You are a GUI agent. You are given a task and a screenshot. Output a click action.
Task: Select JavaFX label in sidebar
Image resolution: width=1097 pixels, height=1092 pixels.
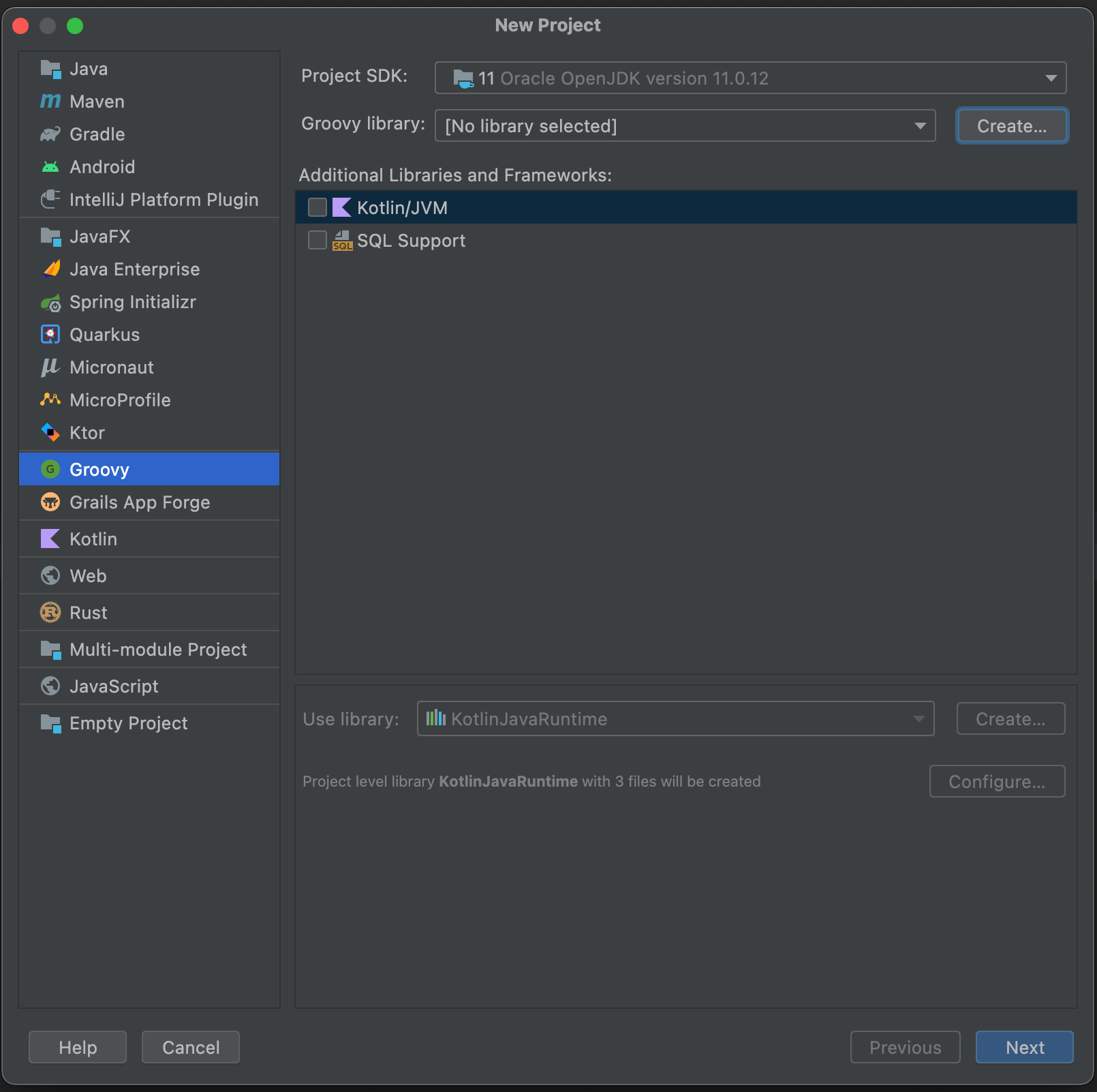[x=99, y=237]
